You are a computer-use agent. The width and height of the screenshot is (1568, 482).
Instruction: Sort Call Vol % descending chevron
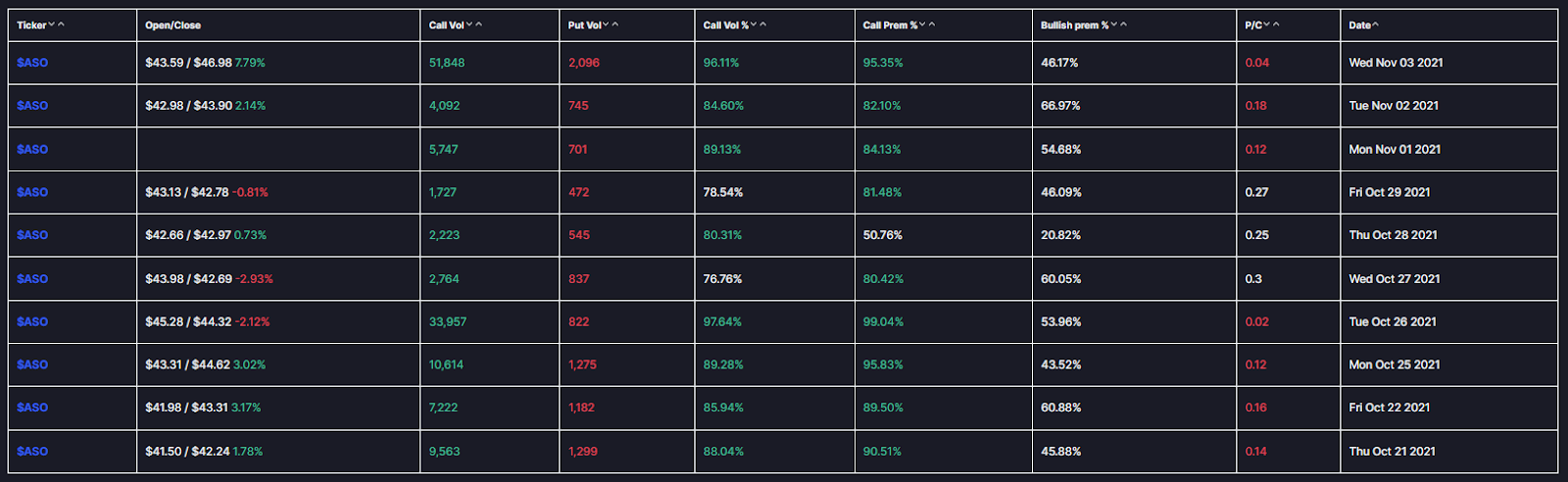click(x=754, y=24)
